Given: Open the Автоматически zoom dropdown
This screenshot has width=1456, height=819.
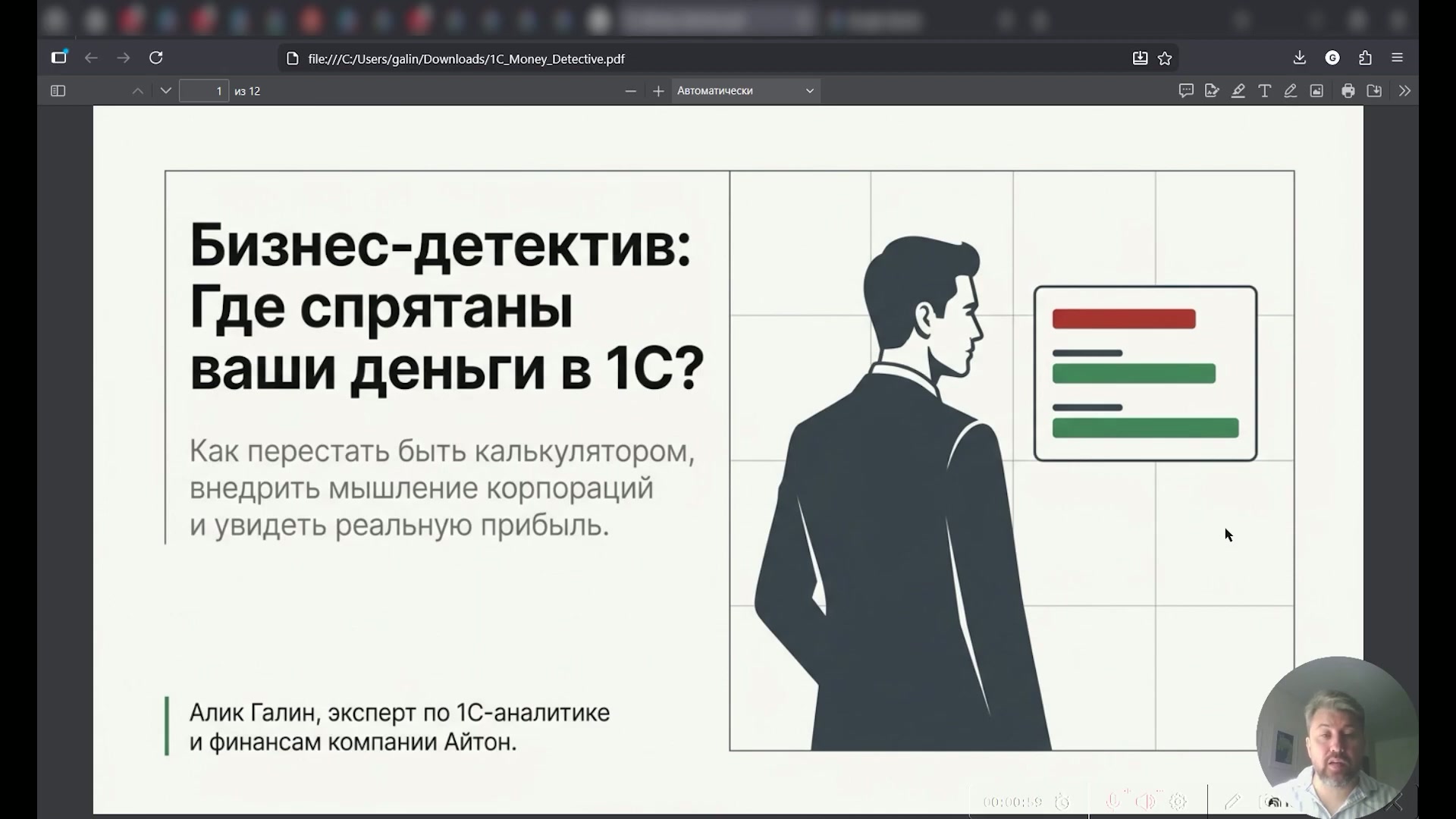Looking at the screenshot, I should [745, 91].
